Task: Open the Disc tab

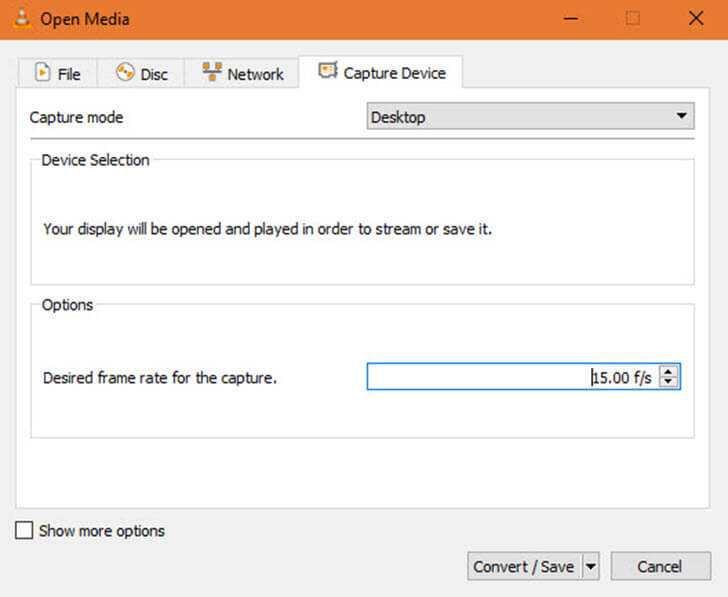Action: 141,73
